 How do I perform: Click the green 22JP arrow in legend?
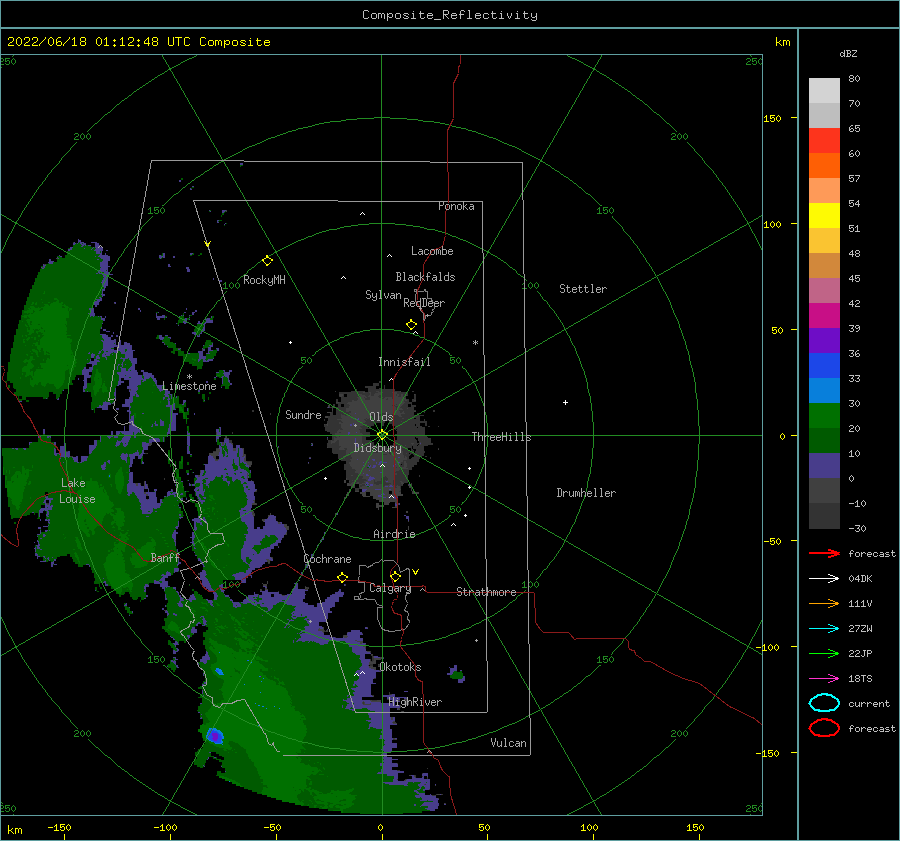tap(824, 653)
